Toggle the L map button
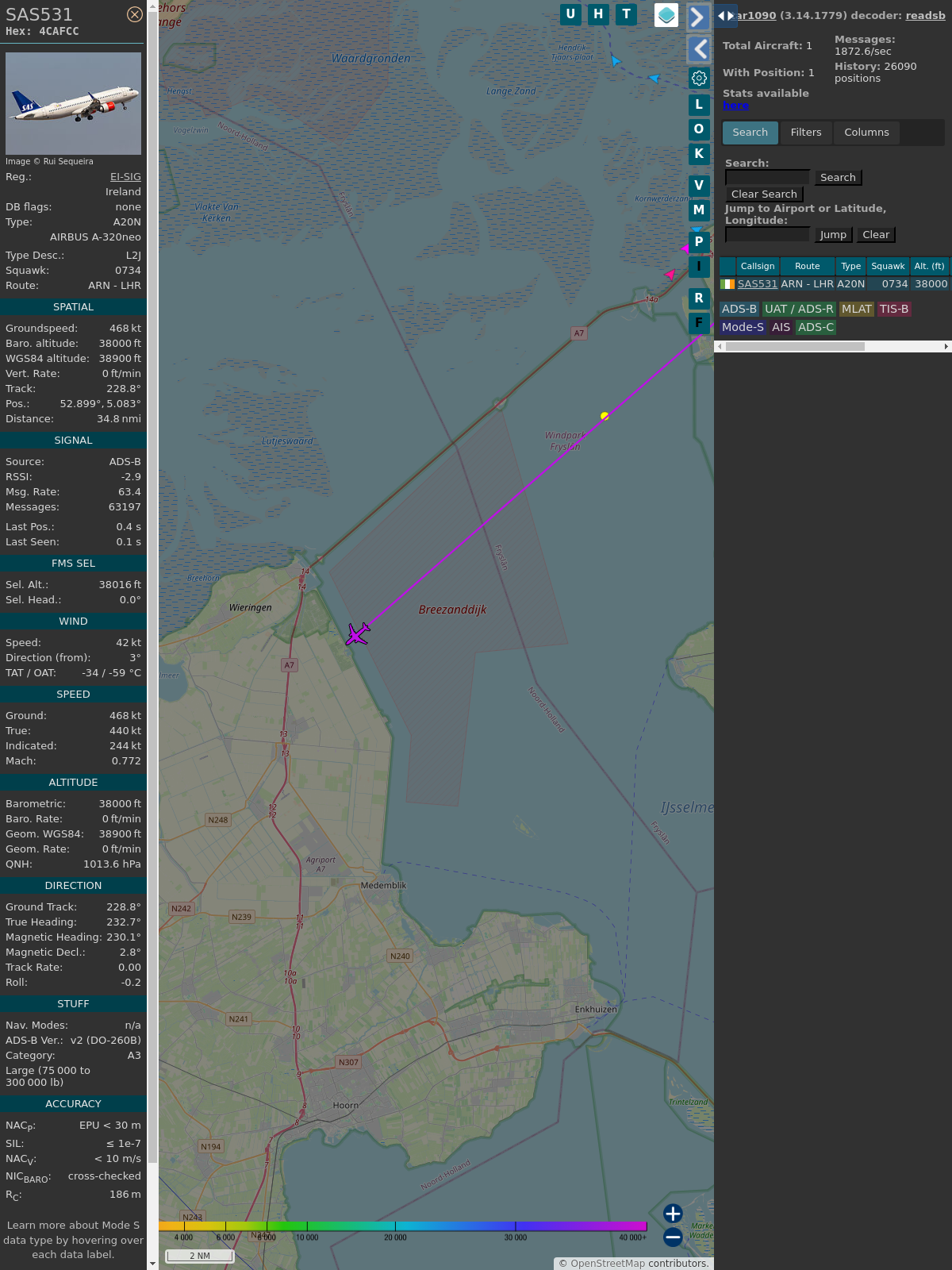Image resolution: width=952 pixels, height=1270 pixels. point(699,105)
